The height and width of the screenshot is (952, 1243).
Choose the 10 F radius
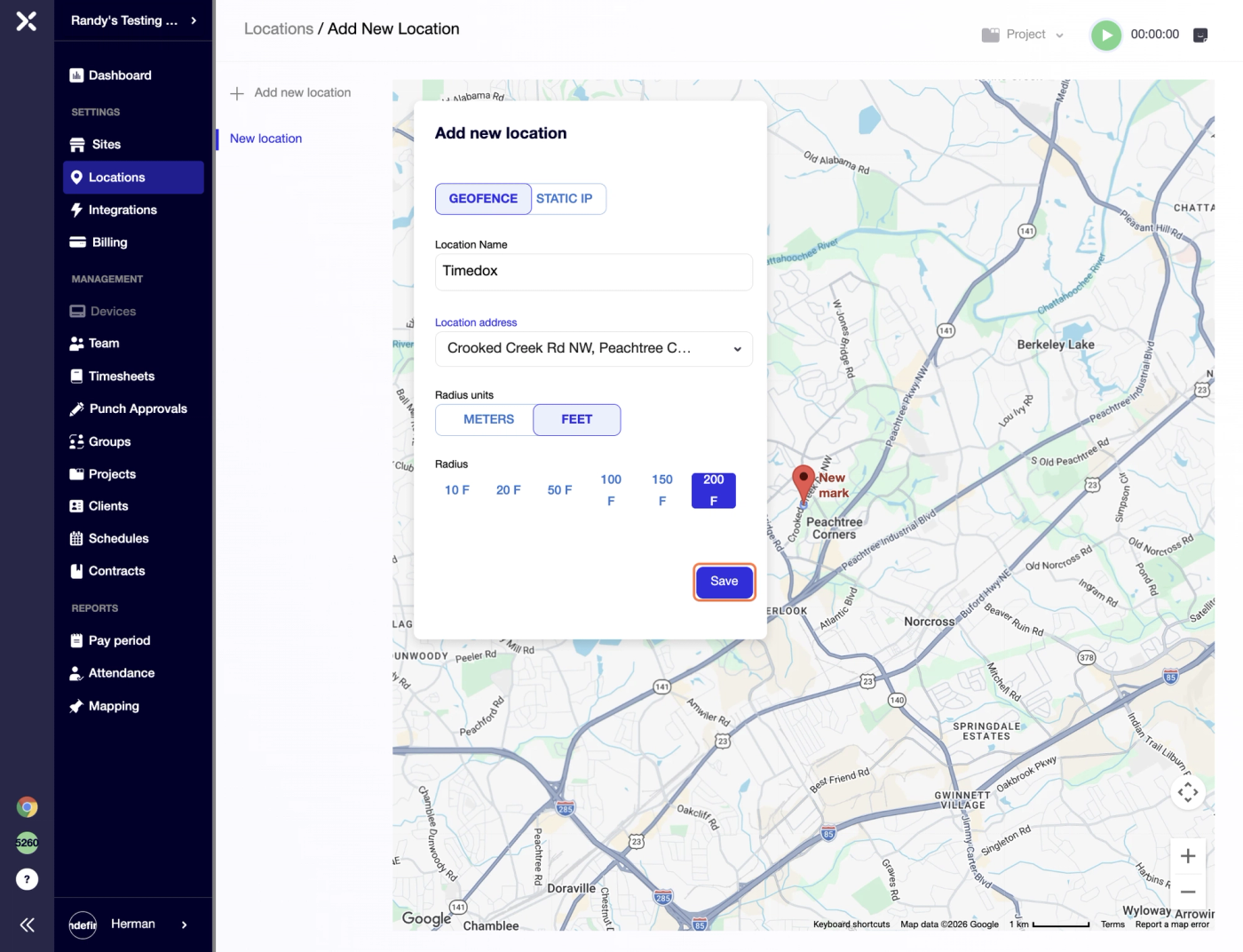(457, 490)
